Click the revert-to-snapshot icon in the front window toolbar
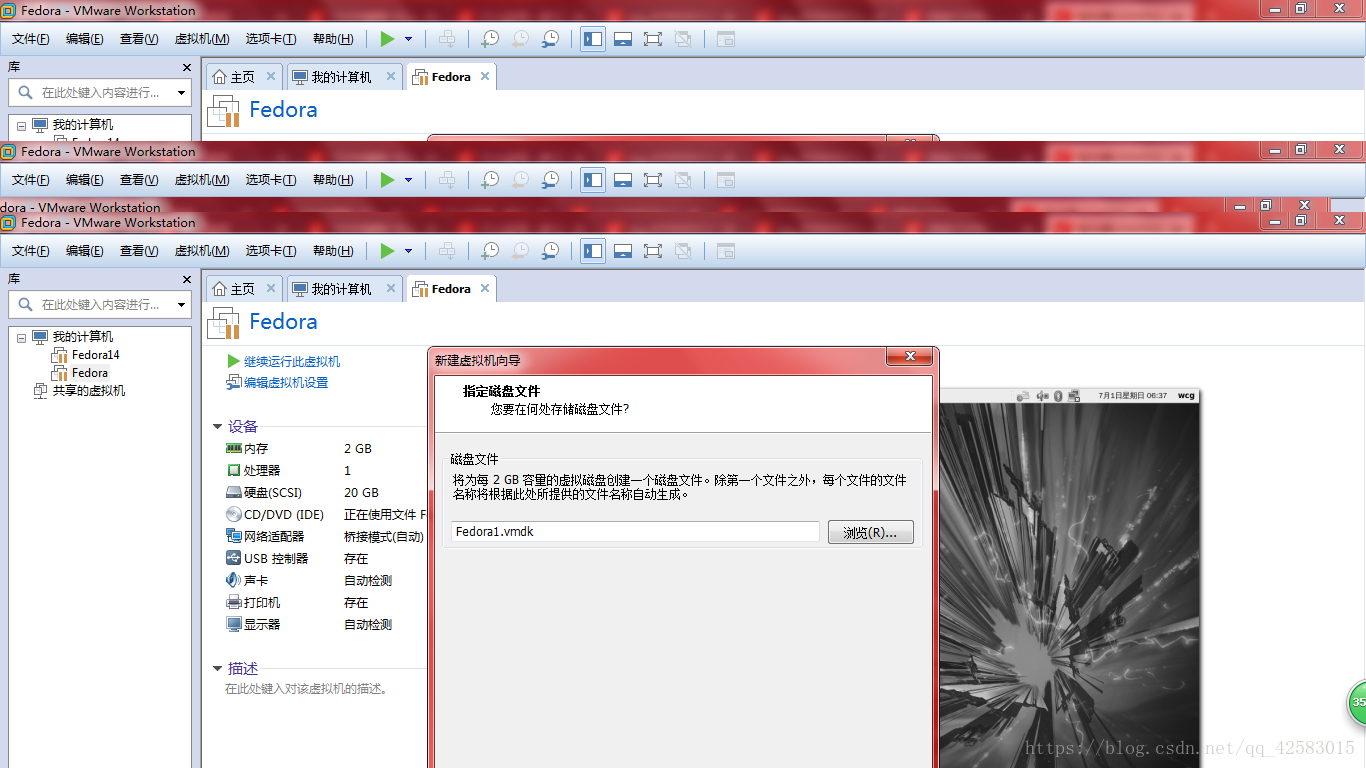This screenshot has width=1366, height=768. pyautogui.click(x=520, y=251)
